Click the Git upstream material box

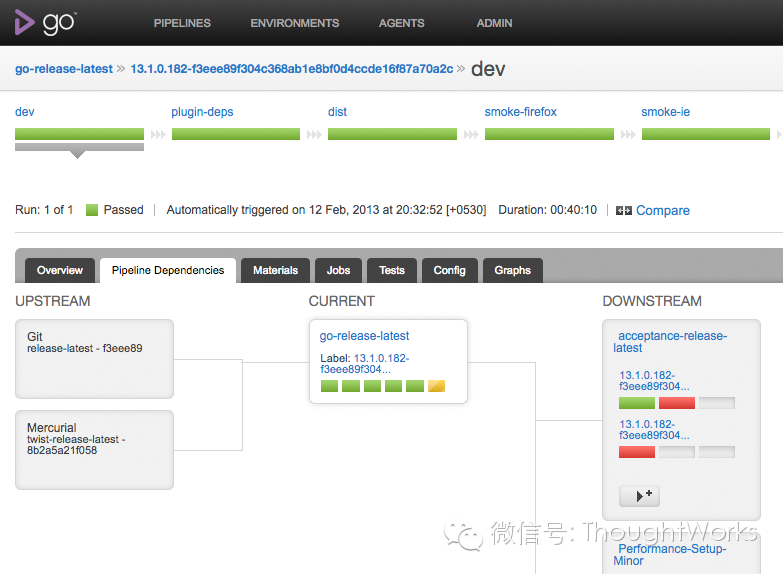pyautogui.click(x=94, y=359)
